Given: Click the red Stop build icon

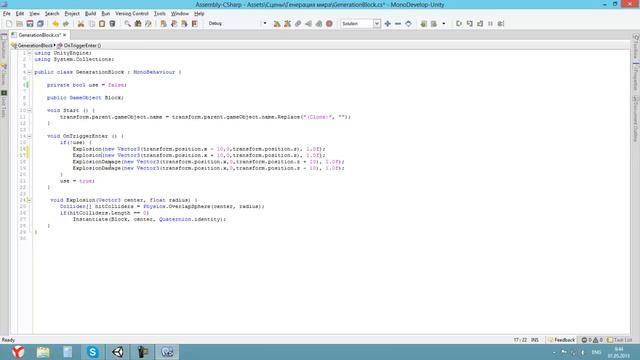Looking at the screenshot, I should 329,24.
